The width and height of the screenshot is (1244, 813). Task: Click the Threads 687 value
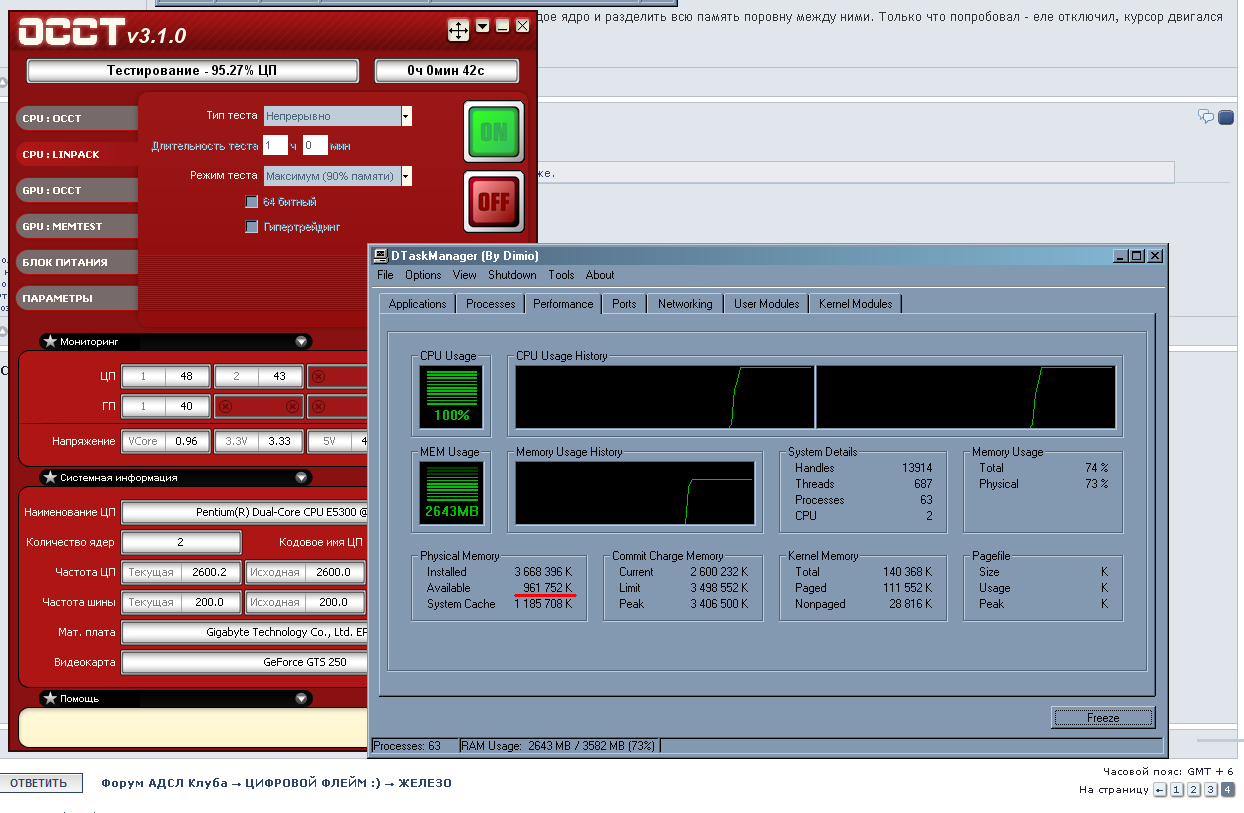coord(923,484)
